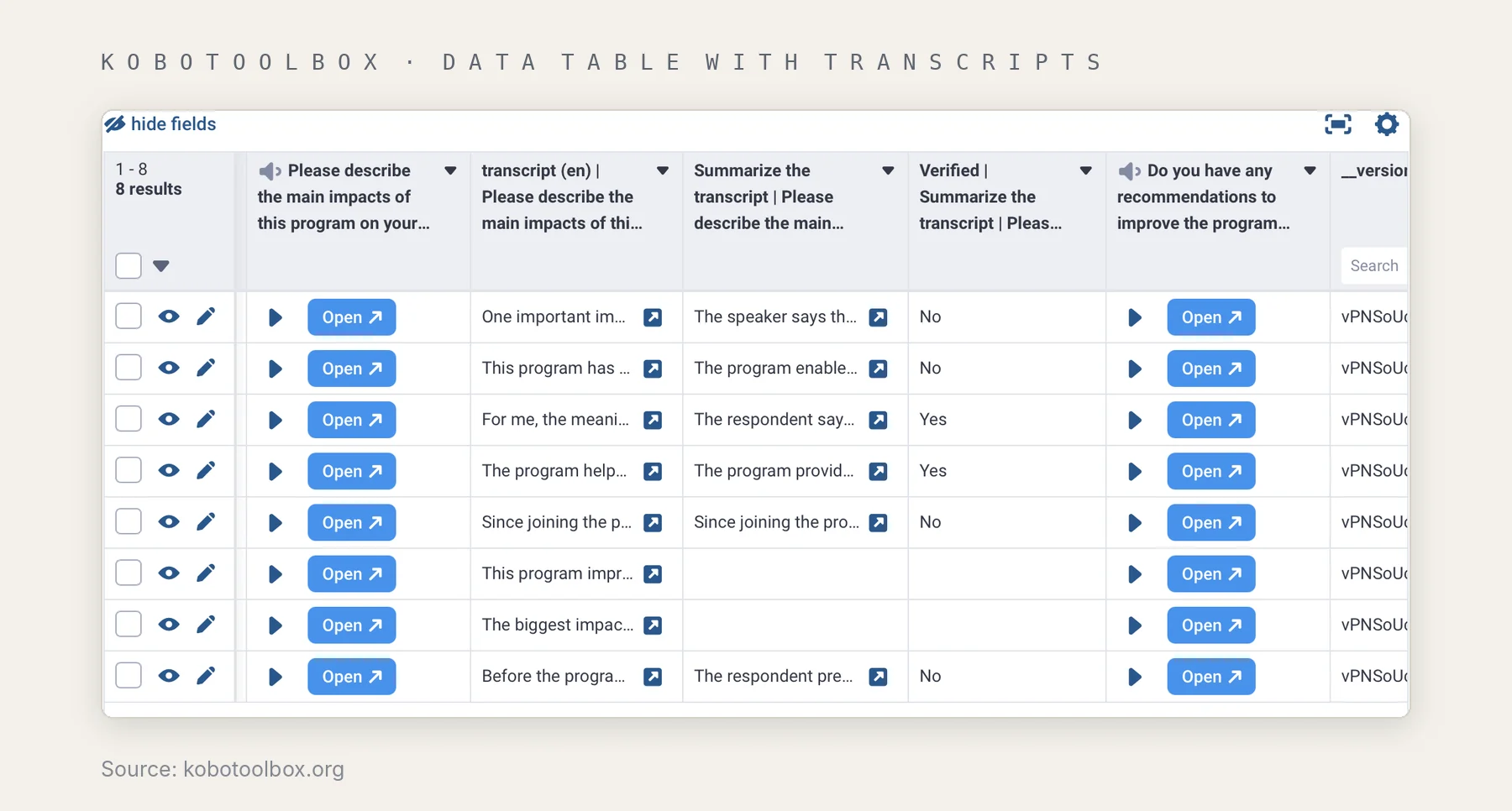Screen dimensions: 1512x811
Task: Select checkbox for 'Before the progra...' row
Action: pos(129,676)
